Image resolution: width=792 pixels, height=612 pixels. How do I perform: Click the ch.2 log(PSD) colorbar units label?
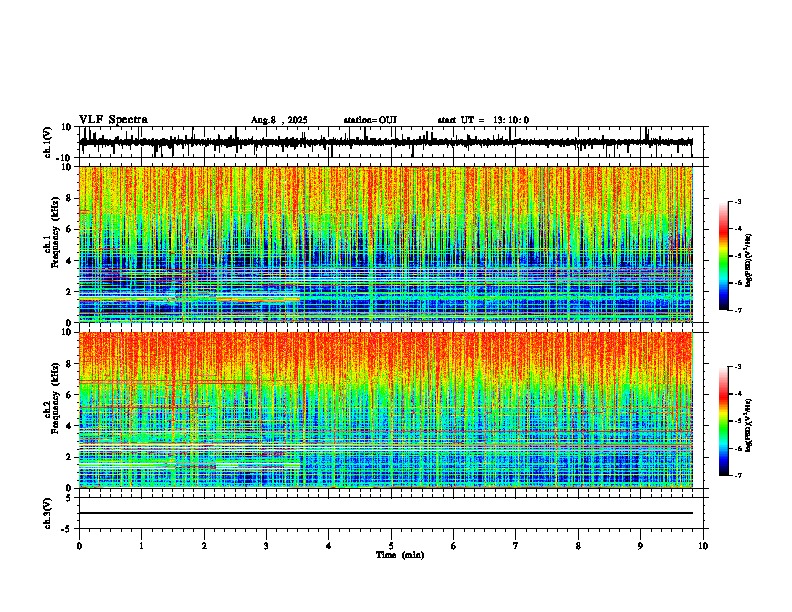point(749,425)
